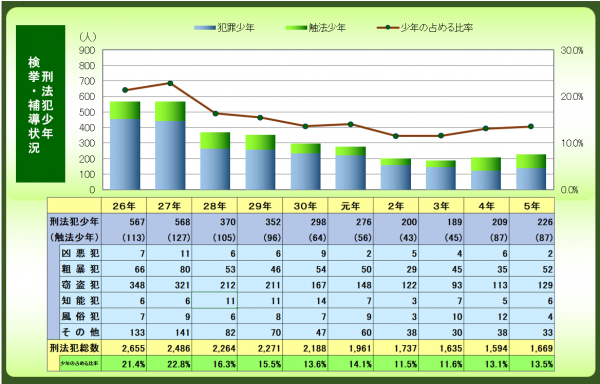Select the 刑法犯総数 row label
Image resolution: width=600 pixels, height=384 pixels.
tap(75, 348)
